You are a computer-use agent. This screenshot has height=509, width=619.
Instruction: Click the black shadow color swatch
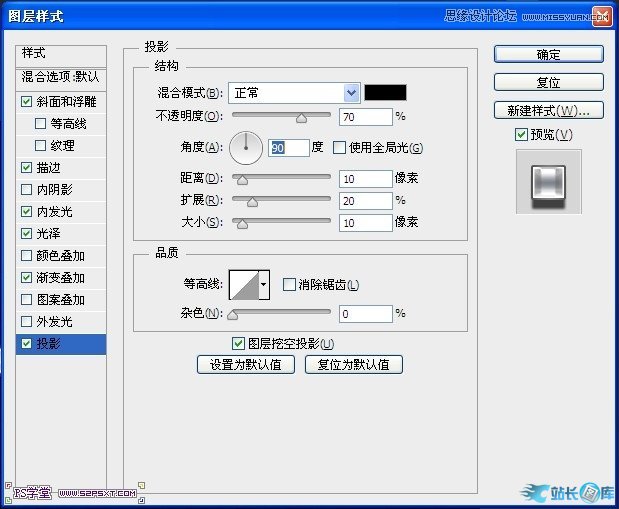click(385, 93)
